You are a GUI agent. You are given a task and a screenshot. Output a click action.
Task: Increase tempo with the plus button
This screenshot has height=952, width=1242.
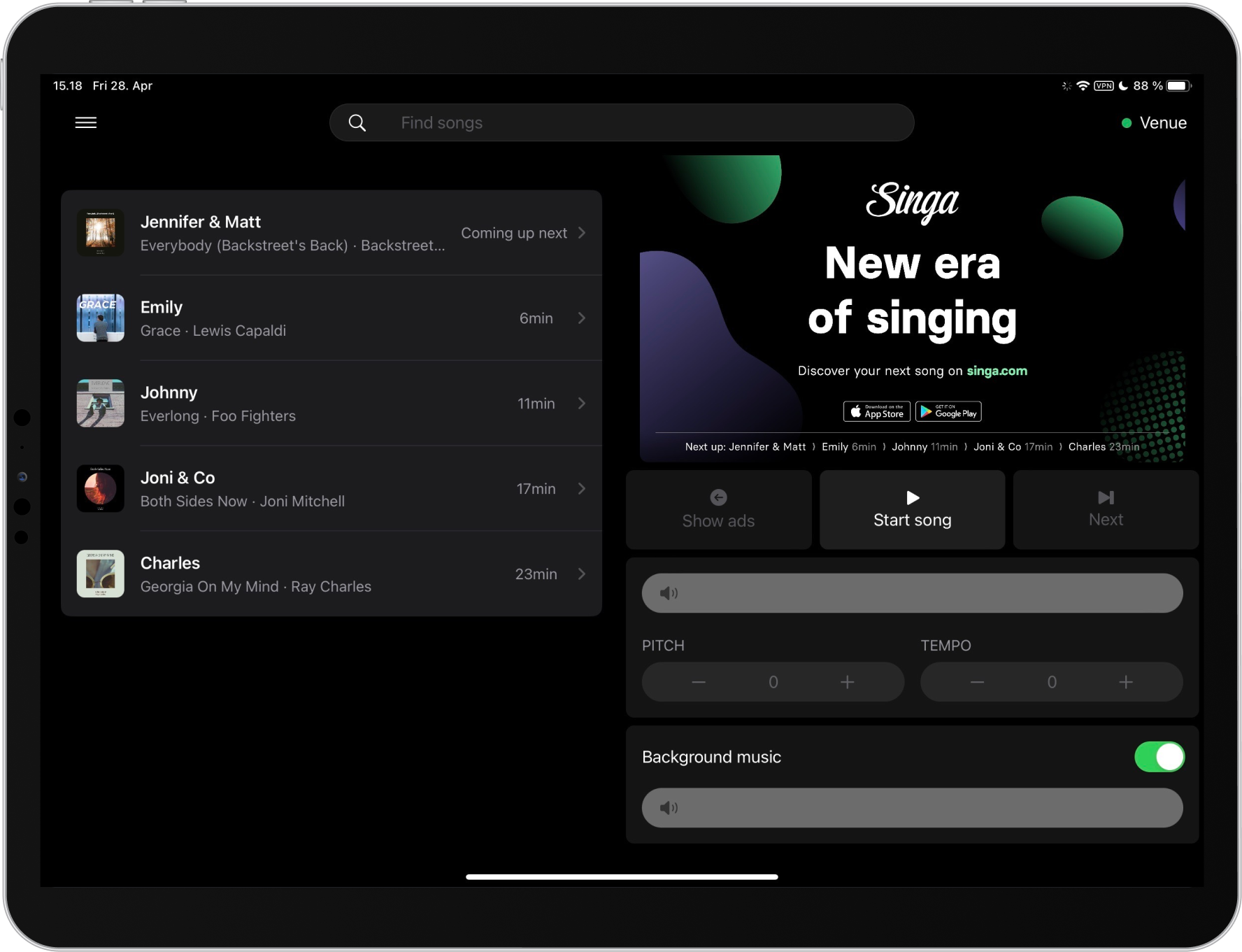tap(1126, 682)
